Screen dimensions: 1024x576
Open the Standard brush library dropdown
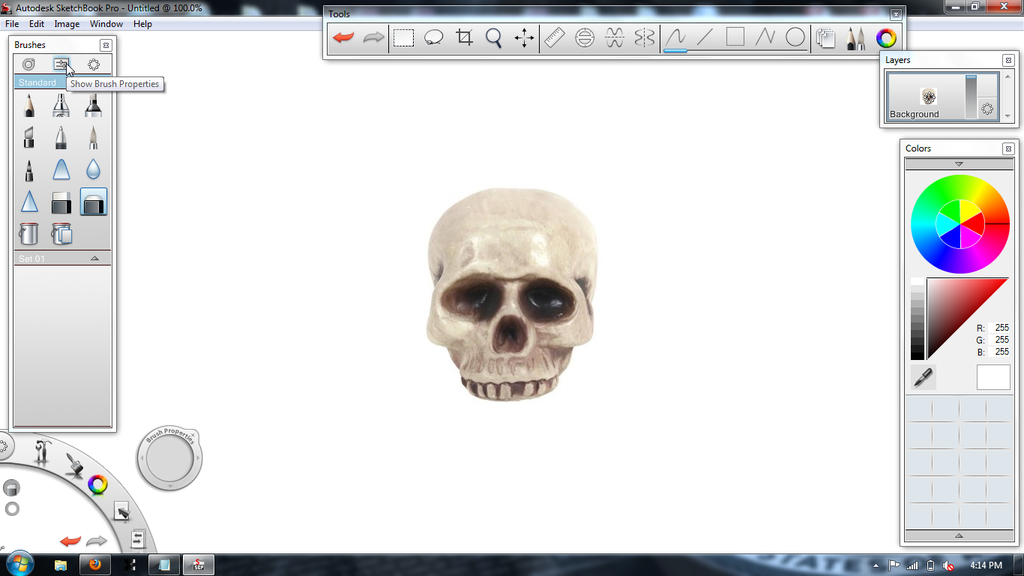tap(38, 83)
